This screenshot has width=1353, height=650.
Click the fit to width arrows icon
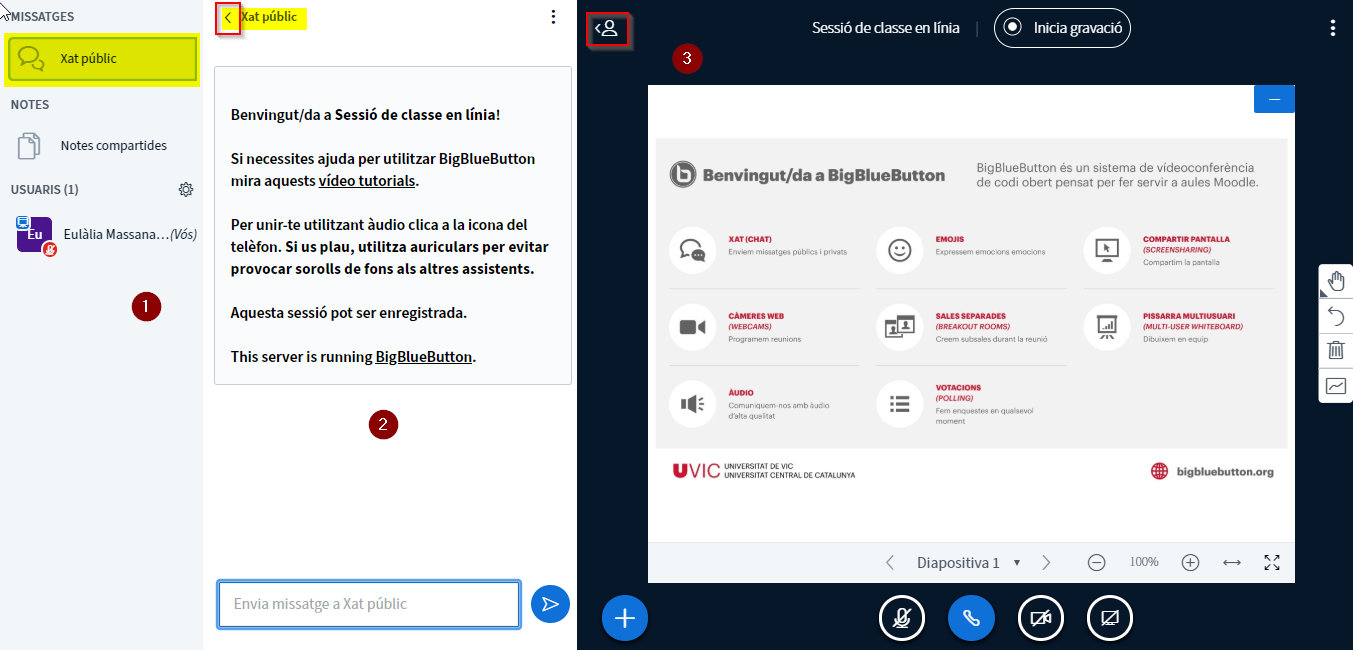click(1232, 563)
